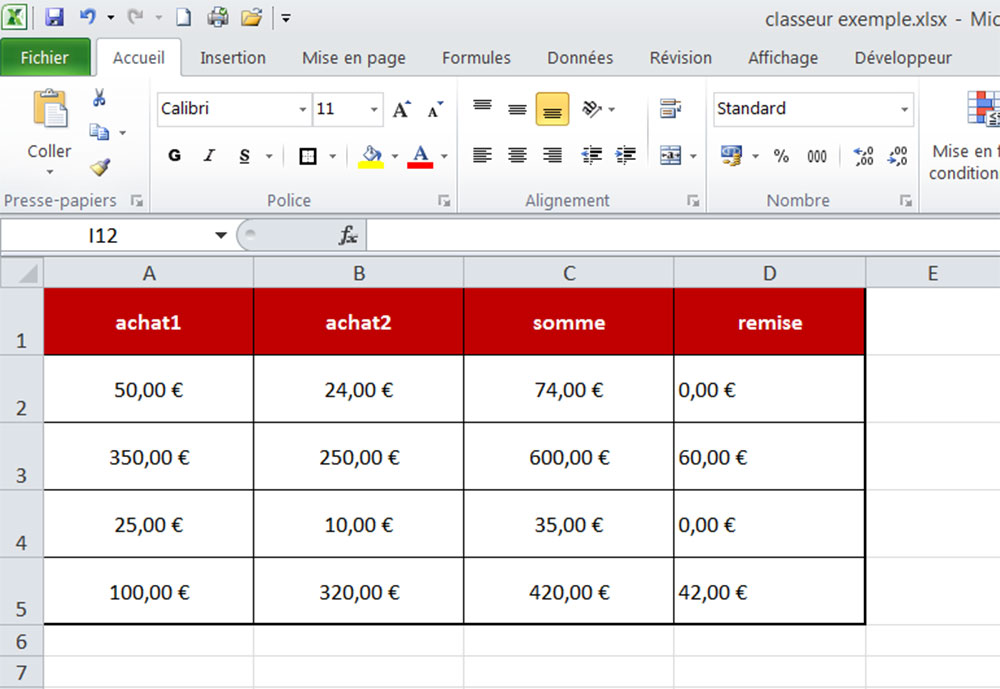Customize quick access toolbar dropdown
Image resolution: width=1000 pixels, height=689 pixels.
point(286,18)
